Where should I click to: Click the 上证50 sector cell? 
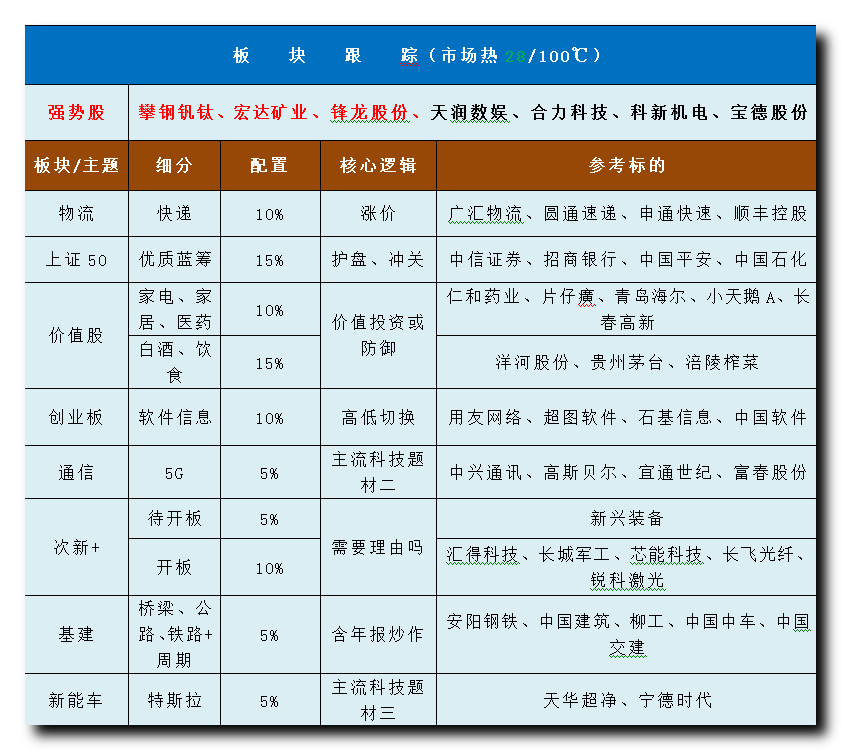coord(76,260)
